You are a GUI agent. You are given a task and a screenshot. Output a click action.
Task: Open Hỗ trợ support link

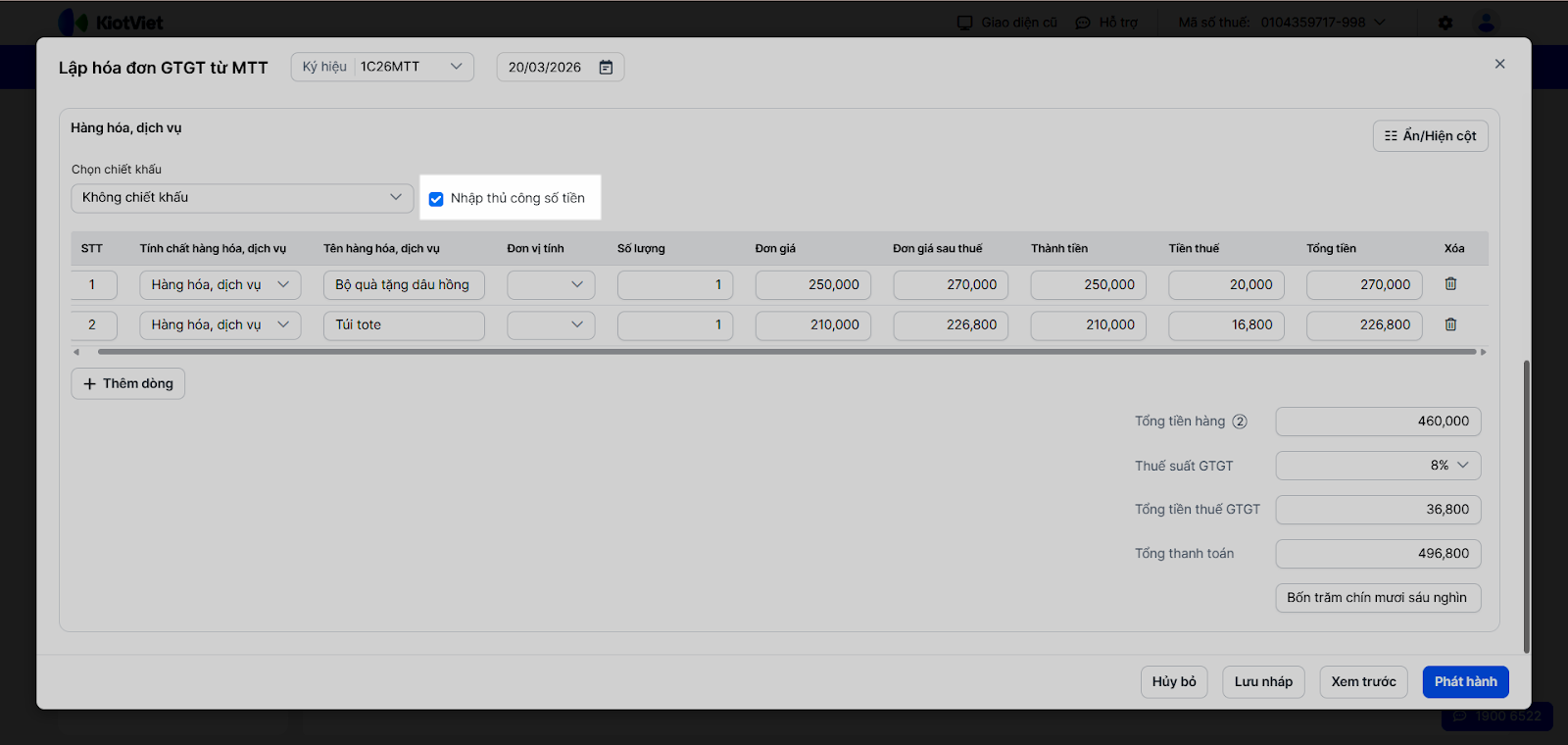1106,23
